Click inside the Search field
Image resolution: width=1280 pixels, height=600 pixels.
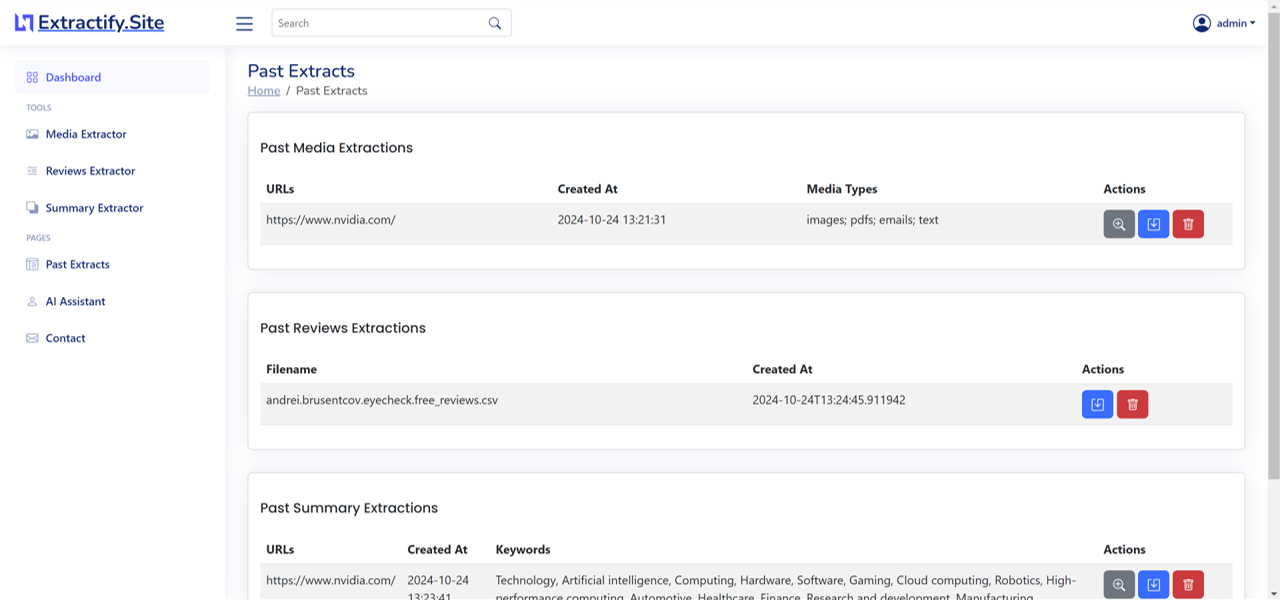coord(380,22)
